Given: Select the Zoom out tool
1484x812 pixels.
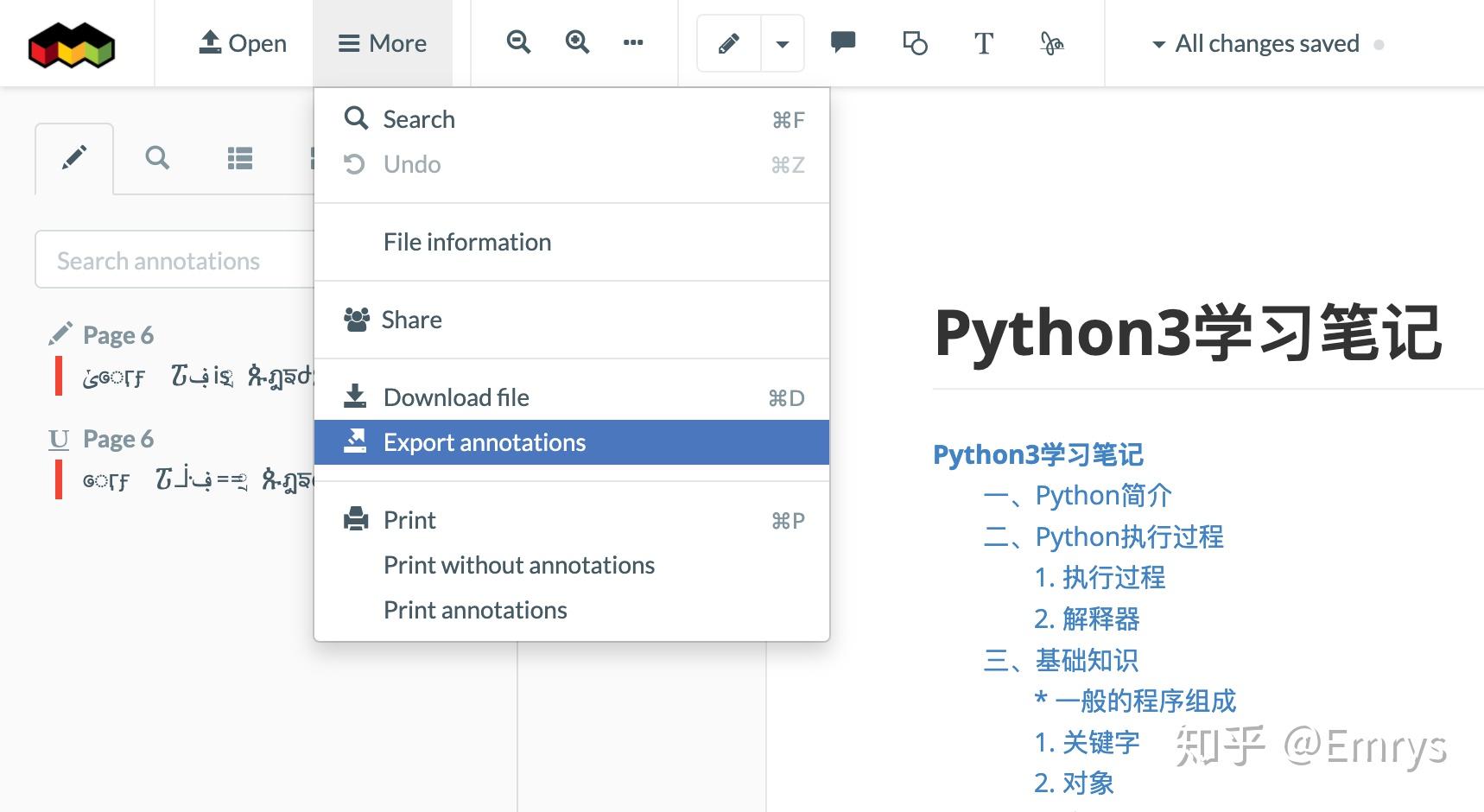Looking at the screenshot, I should coord(518,42).
